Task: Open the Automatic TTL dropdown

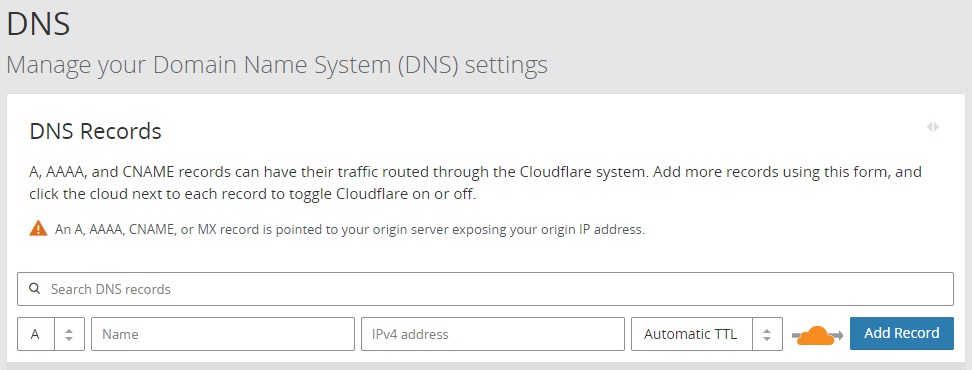Action: click(707, 334)
